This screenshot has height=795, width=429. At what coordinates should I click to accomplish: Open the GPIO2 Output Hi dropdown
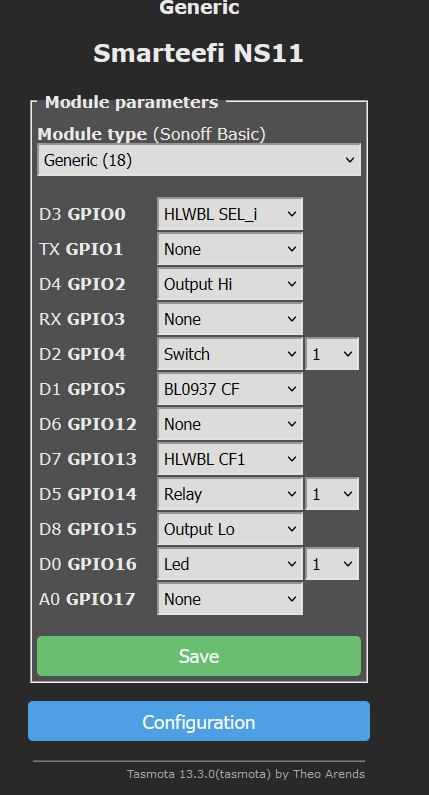[230, 284]
